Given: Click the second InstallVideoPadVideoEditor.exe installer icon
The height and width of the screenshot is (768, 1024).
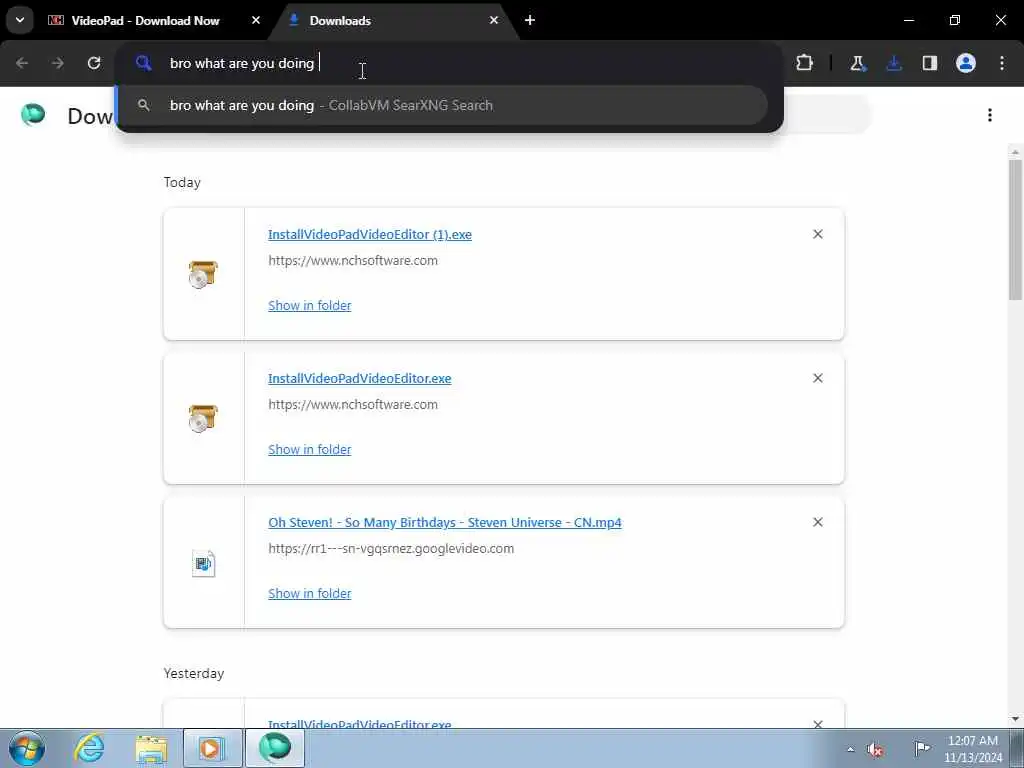Looking at the screenshot, I should click(x=203, y=419).
